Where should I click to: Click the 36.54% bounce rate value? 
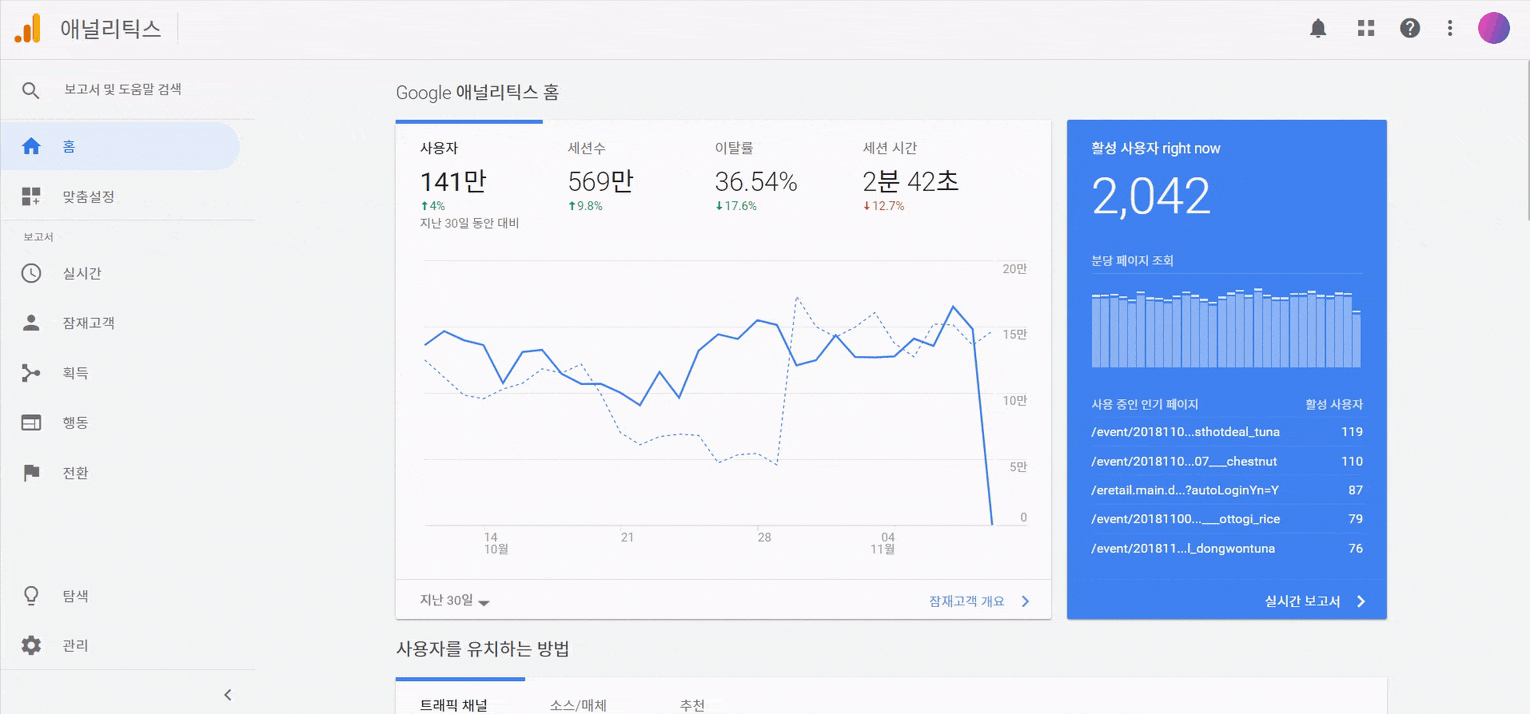(x=756, y=182)
